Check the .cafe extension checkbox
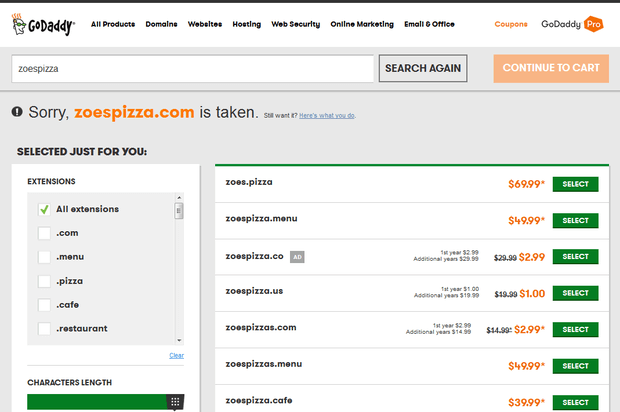Viewport: 620px width, 412px height. click(44, 305)
